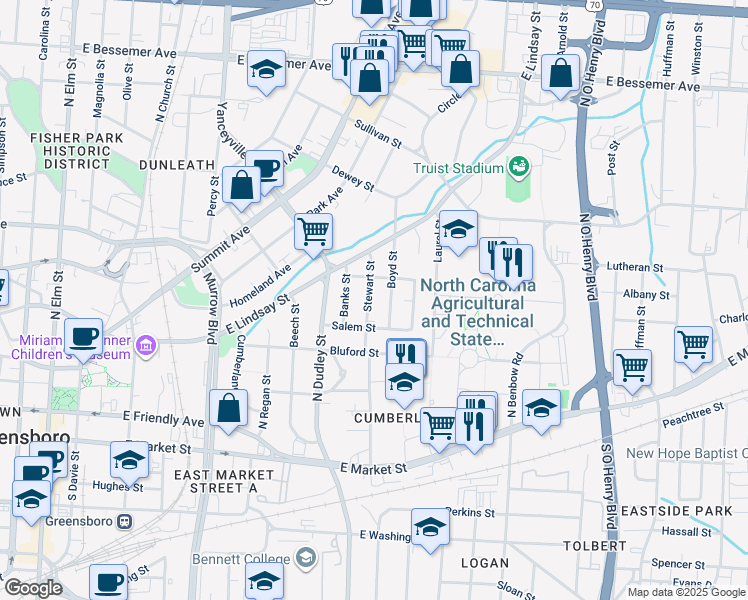Screen dimensions: 748x600
Task: Select the shopping bag marker at E Friendly Ave
Action: pos(229,410)
